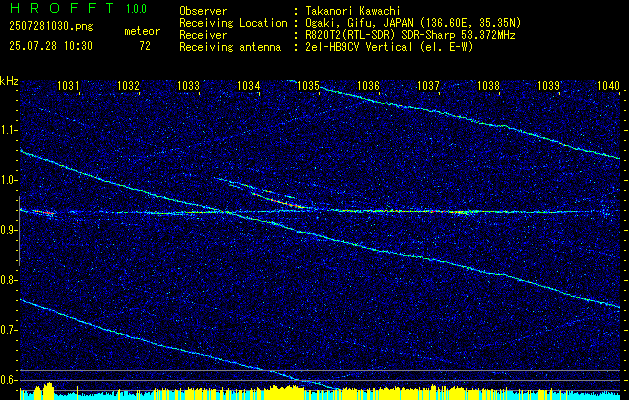The height and width of the screenshot is (400, 629).
Task: Click the 1039 time axis marker
Action: coord(548,85)
